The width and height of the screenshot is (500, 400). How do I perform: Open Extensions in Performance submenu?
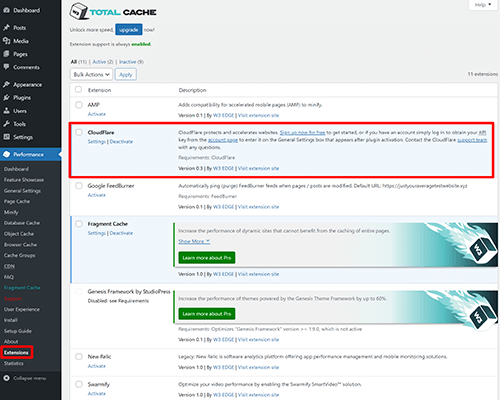pyautogui.click(x=16, y=352)
